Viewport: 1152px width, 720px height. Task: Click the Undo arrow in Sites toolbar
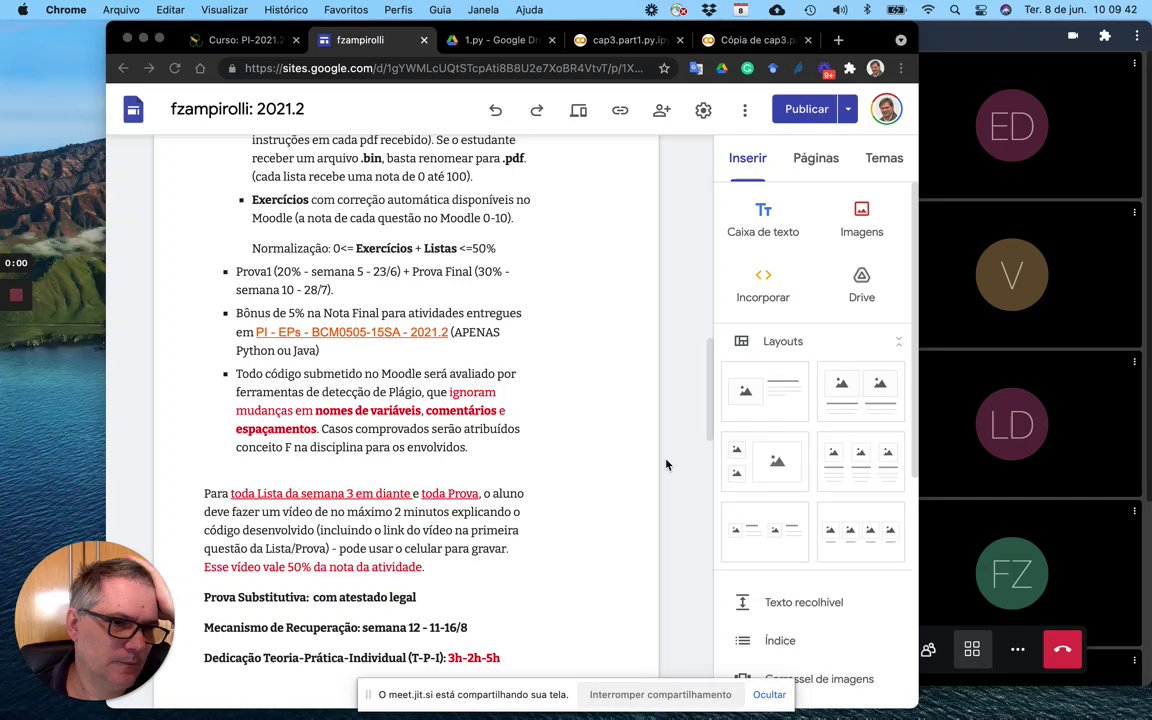tap(495, 110)
